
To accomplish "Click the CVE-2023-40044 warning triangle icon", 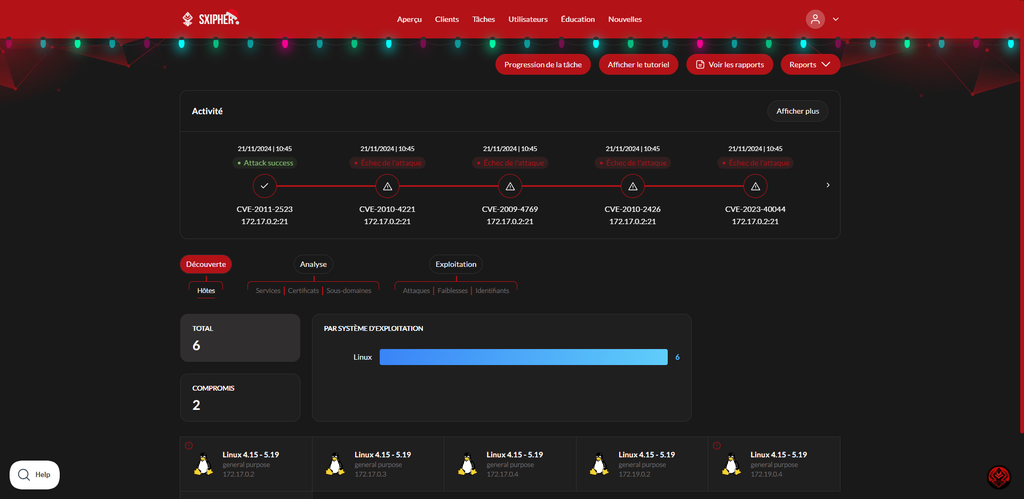I will (755, 186).
